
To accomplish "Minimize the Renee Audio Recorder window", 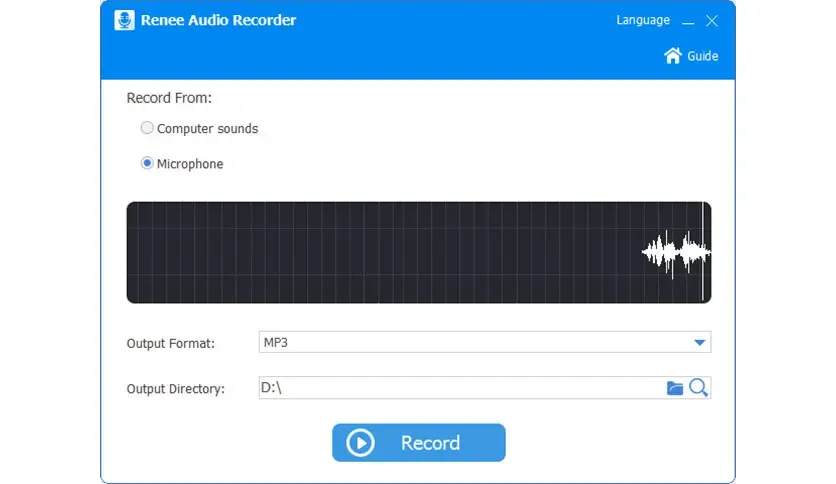I will [688, 21].
